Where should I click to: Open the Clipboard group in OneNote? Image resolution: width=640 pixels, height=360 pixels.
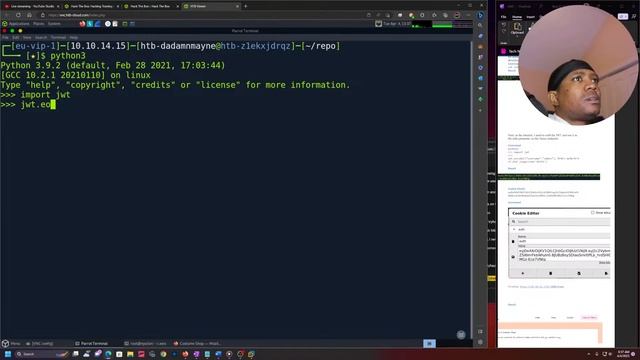(517, 29)
